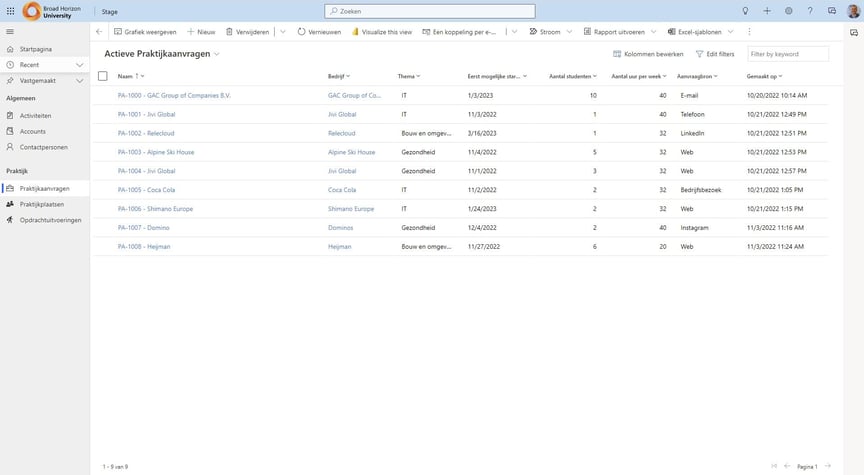Click the Broad Horizon University logo
Screen dimensions: 864x475
[x=52, y=11]
